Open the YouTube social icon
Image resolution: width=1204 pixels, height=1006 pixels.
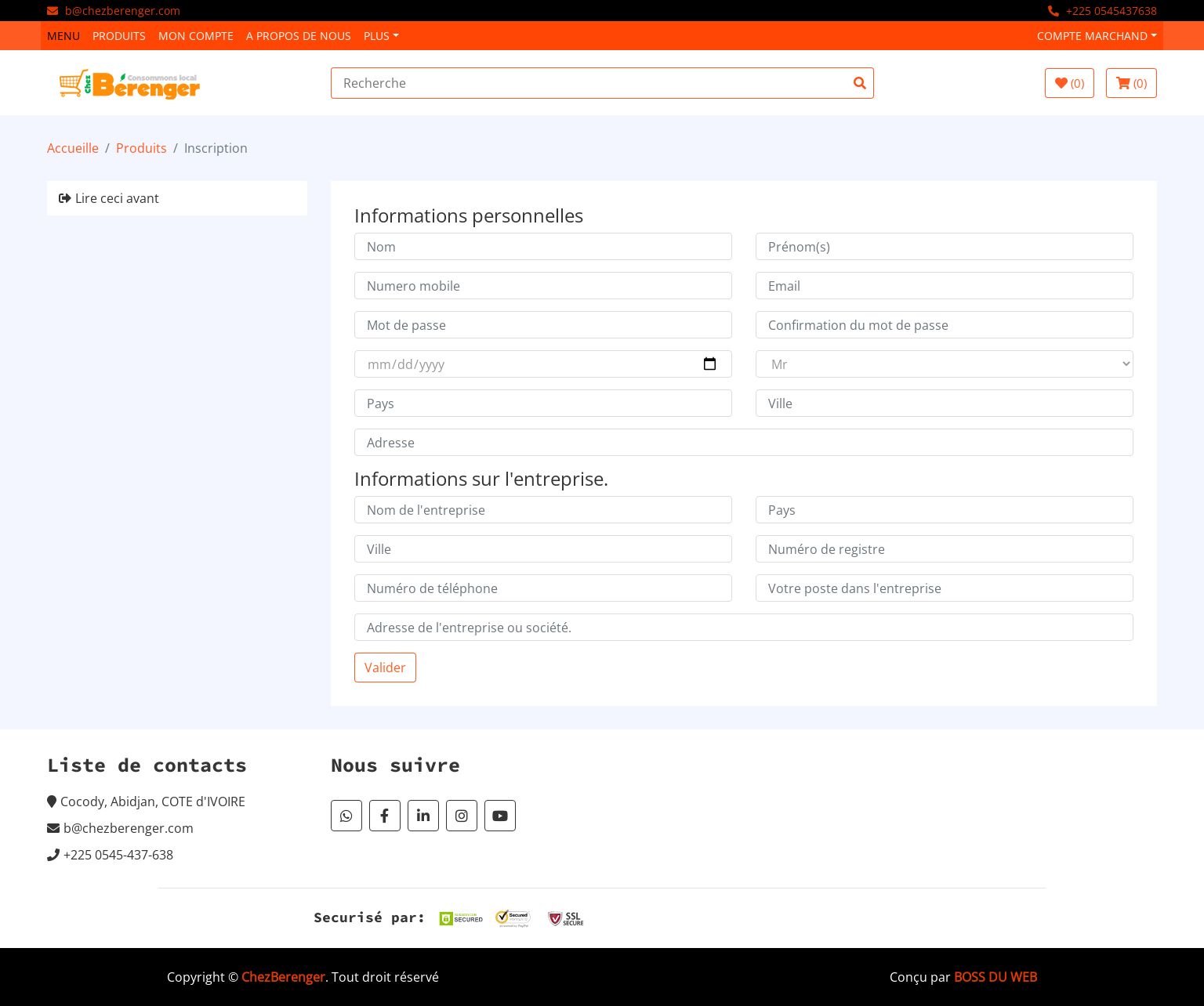500,816
